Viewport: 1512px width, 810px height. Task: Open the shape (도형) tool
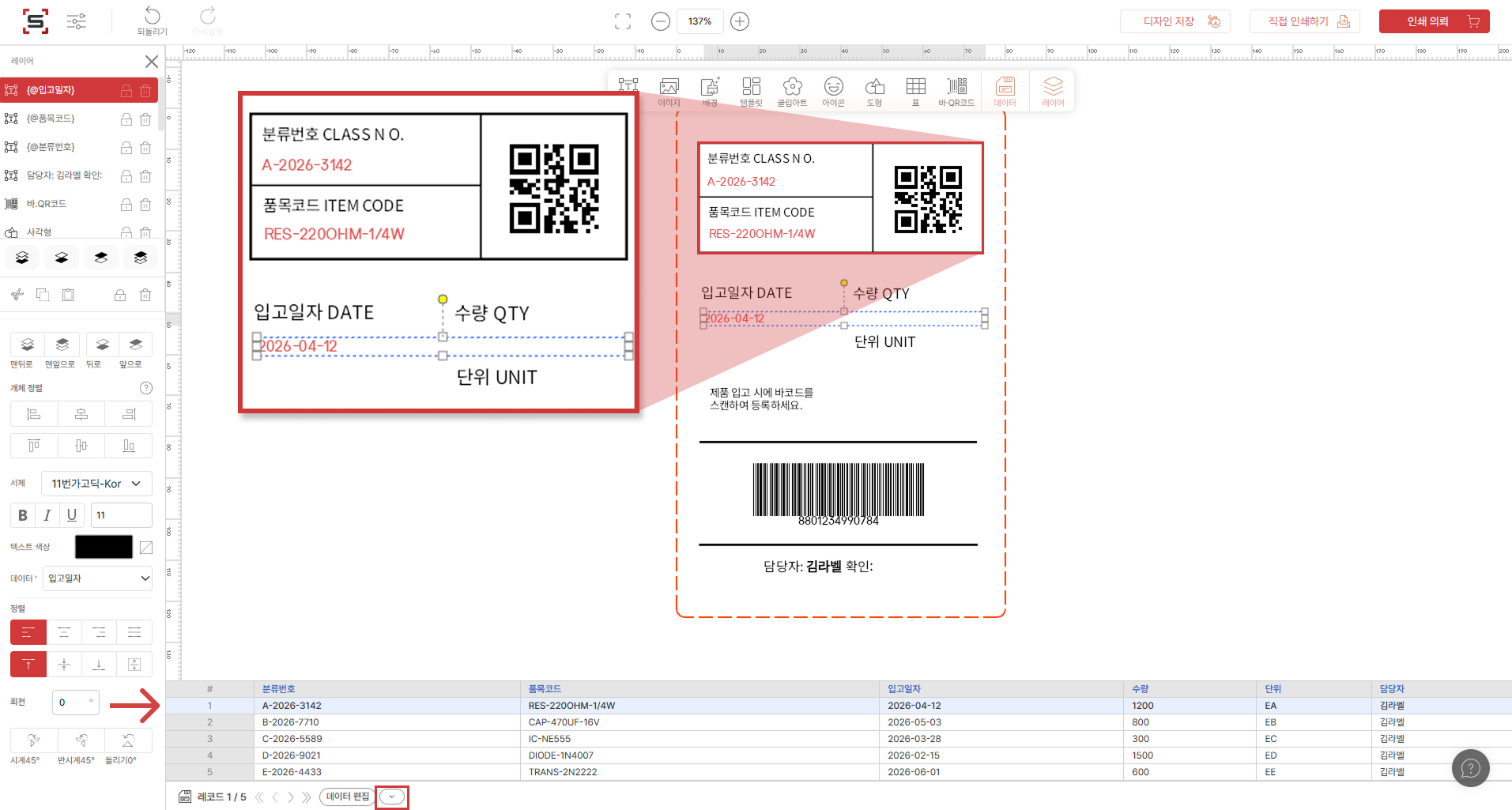[x=874, y=91]
